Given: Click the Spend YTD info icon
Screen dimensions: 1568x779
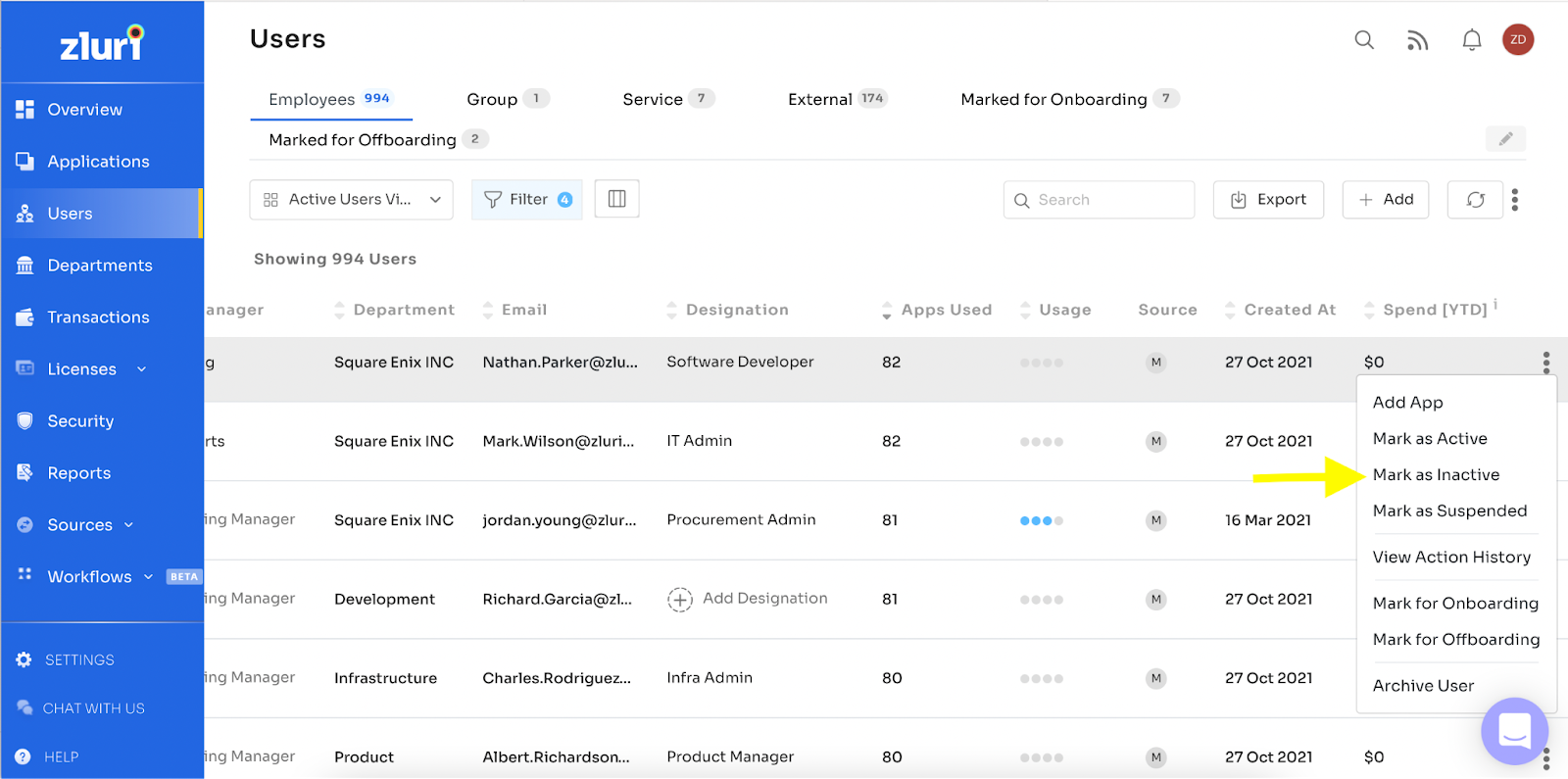Looking at the screenshot, I should click(1495, 304).
